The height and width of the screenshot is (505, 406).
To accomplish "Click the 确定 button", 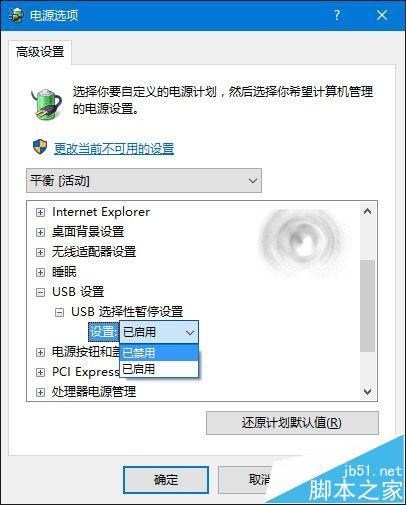I will coord(166,480).
